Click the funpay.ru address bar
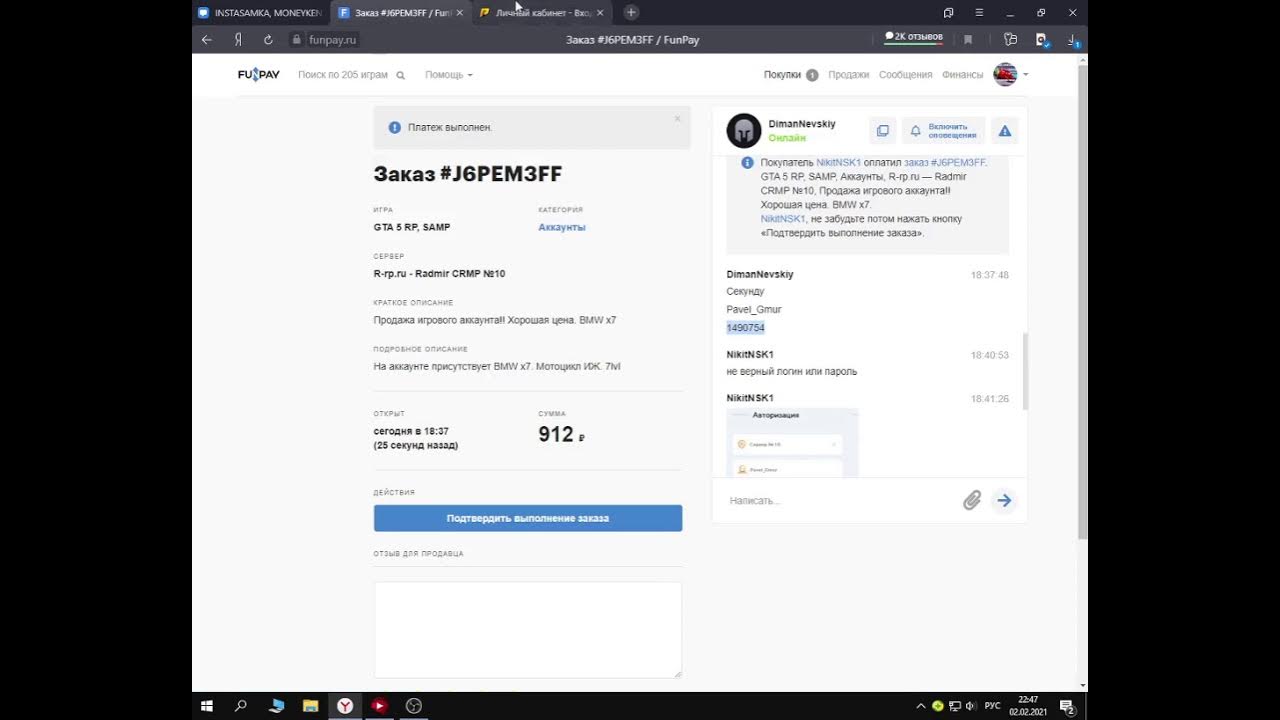Screen dimensions: 1280x720 coord(334,40)
